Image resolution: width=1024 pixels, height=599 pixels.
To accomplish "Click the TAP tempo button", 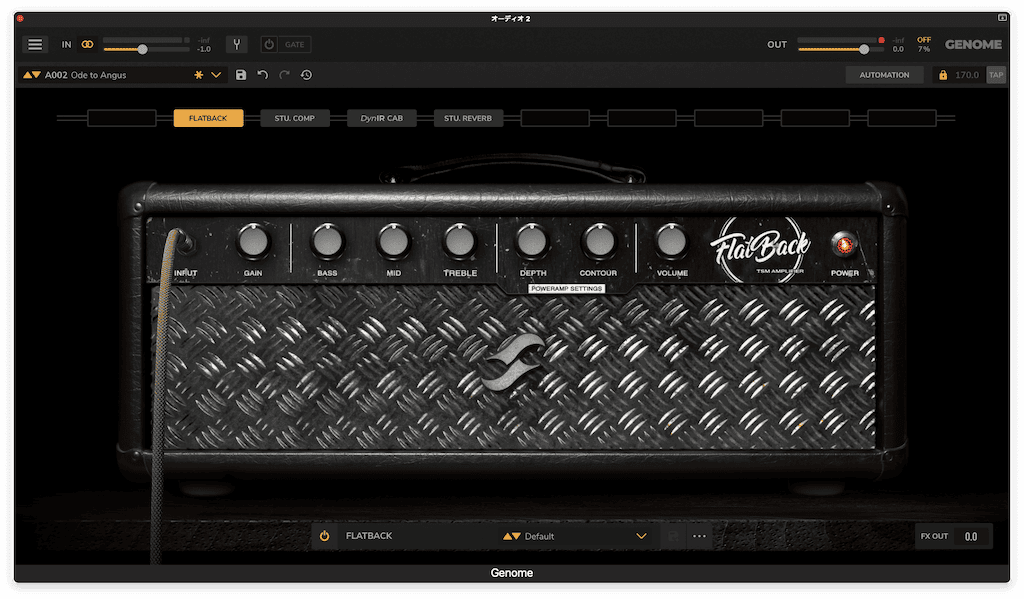I will coord(996,75).
